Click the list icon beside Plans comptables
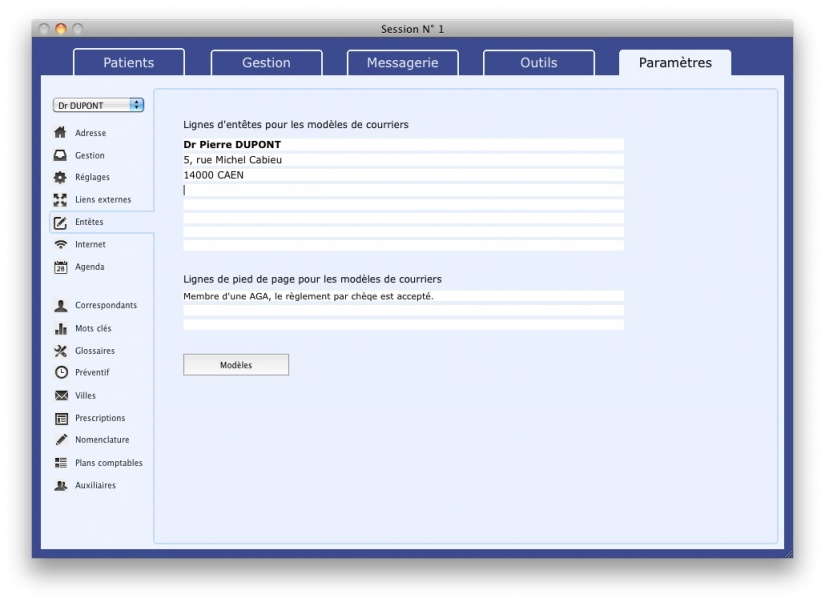 pyautogui.click(x=61, y=463)
